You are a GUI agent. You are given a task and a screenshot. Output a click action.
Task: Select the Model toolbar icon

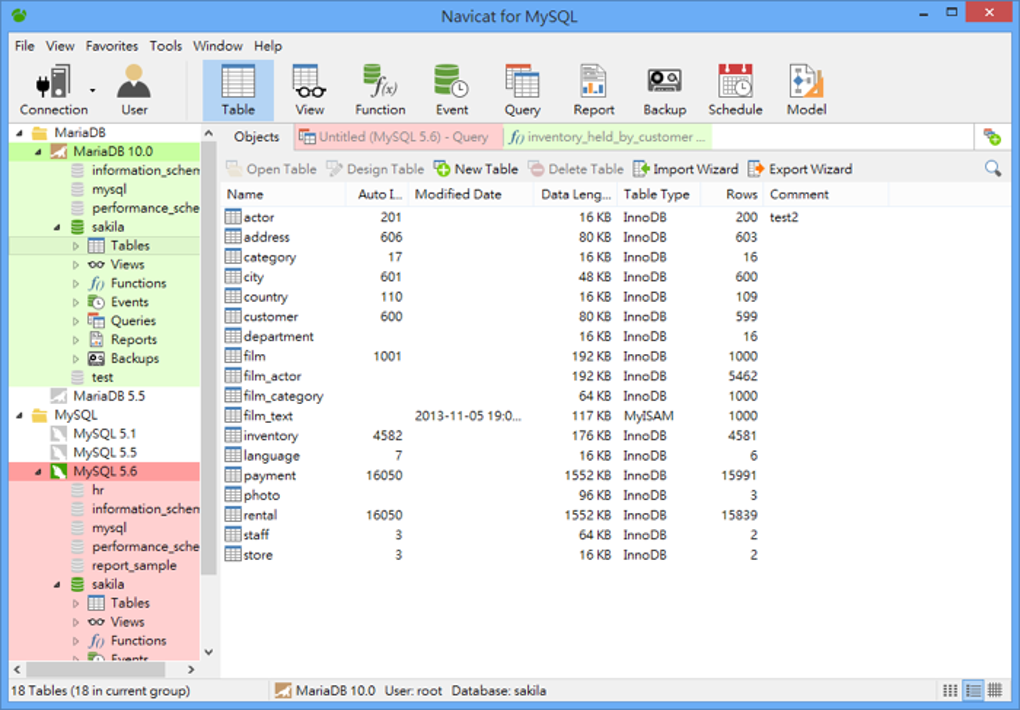click(x=806, y=90)
